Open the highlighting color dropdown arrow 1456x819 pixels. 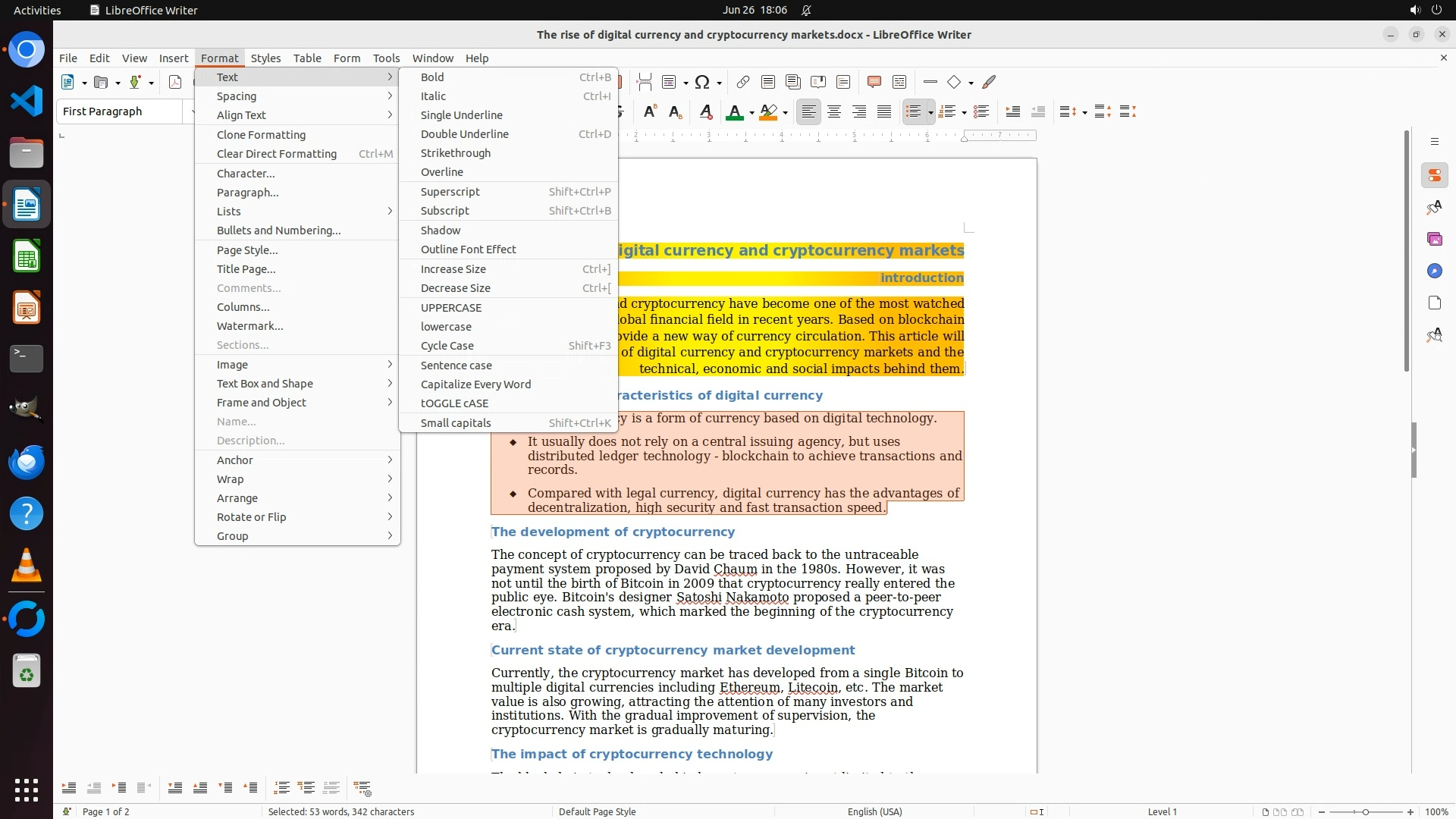point(786,113)
